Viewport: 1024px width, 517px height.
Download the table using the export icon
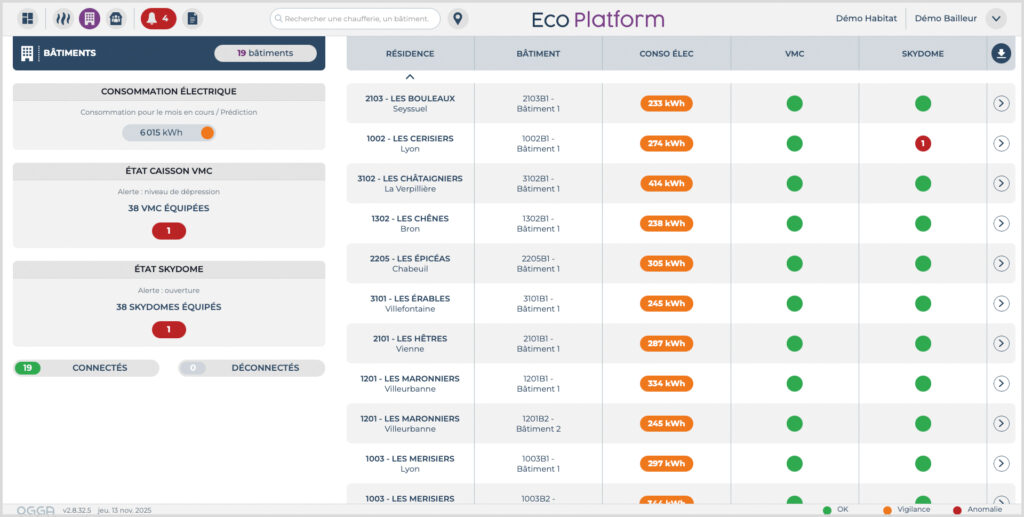pos(1001,54)
